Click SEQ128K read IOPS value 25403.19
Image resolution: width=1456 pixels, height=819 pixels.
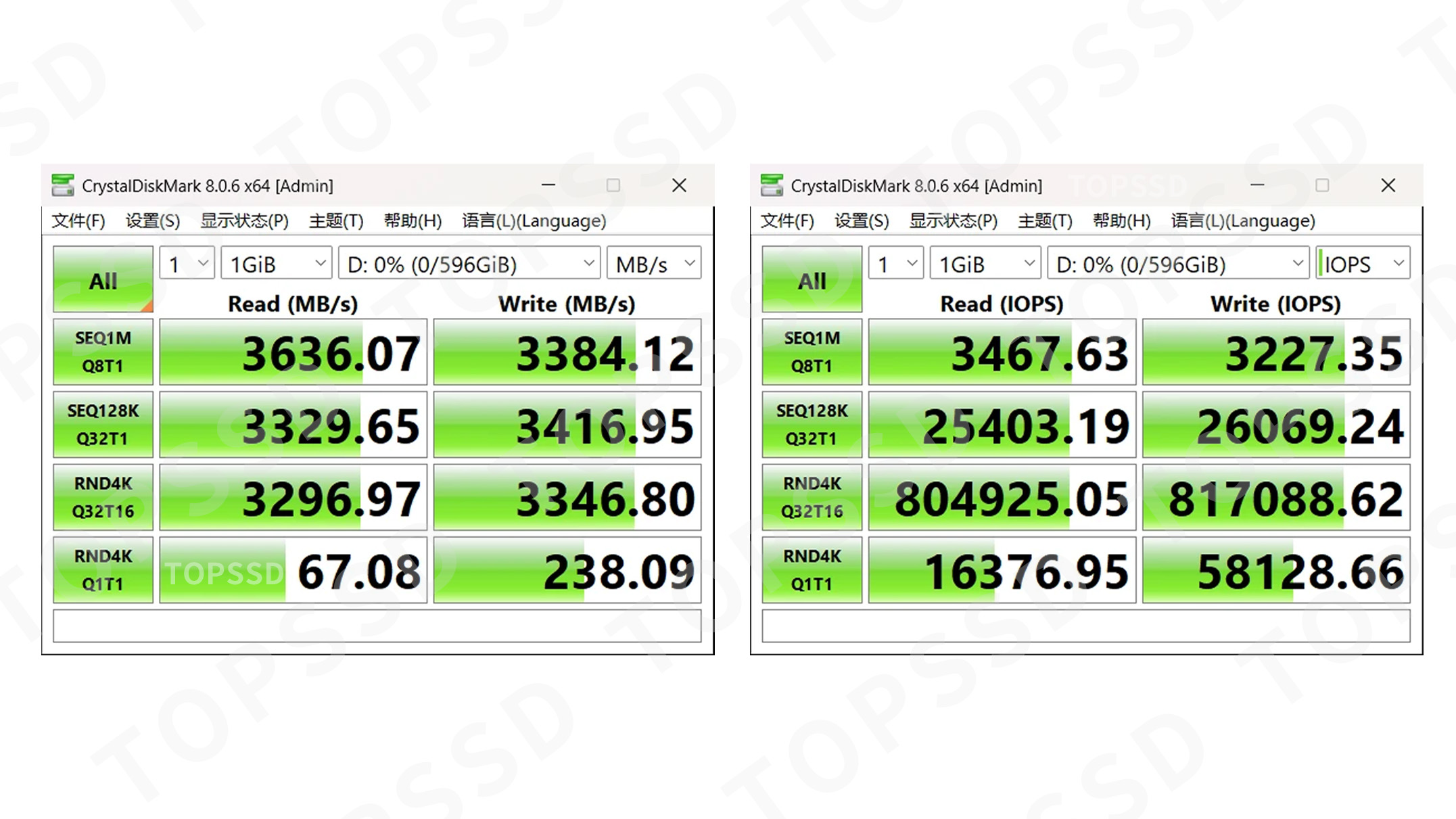(1002, 425)
